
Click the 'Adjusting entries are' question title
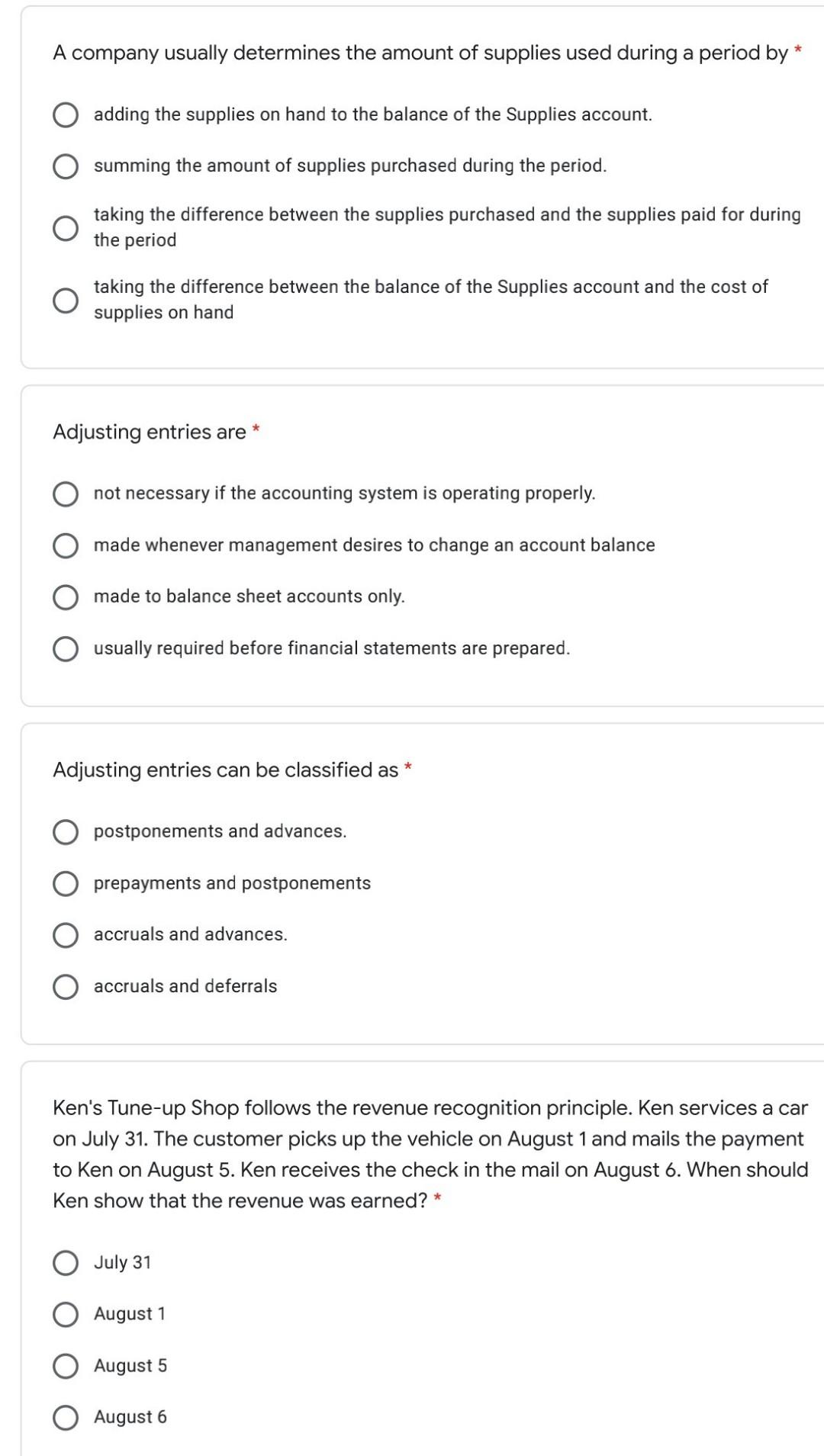tap(150, 432)
